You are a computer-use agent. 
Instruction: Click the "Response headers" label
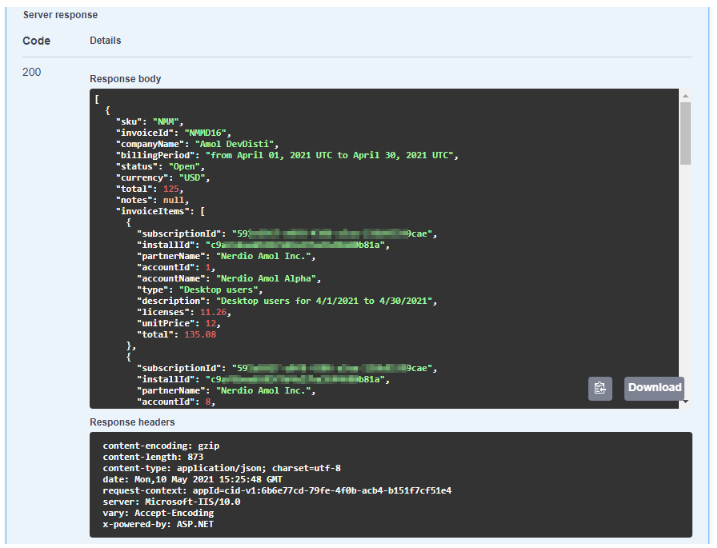132,422
